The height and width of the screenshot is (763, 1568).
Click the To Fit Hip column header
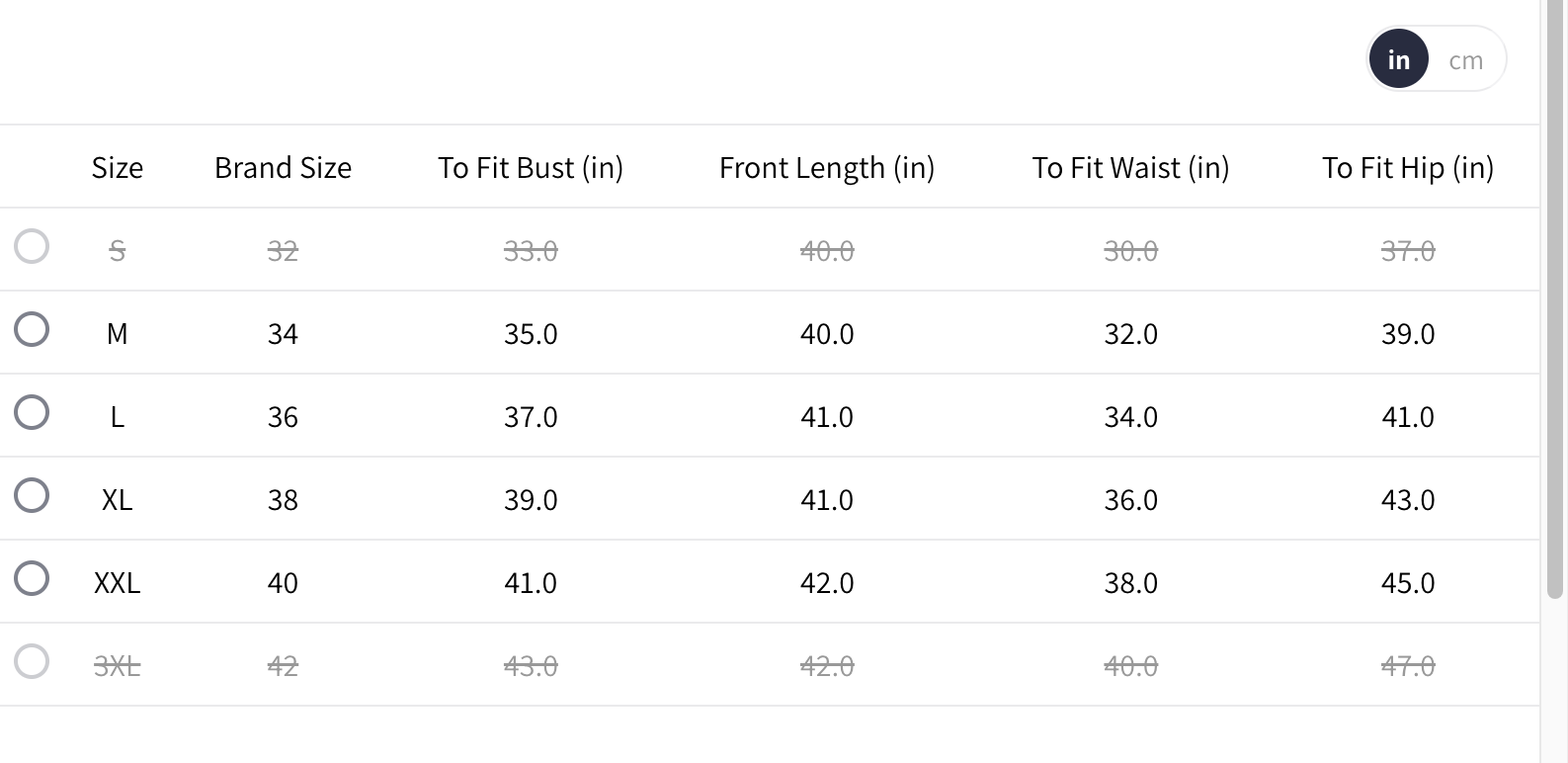[1408, 168]
